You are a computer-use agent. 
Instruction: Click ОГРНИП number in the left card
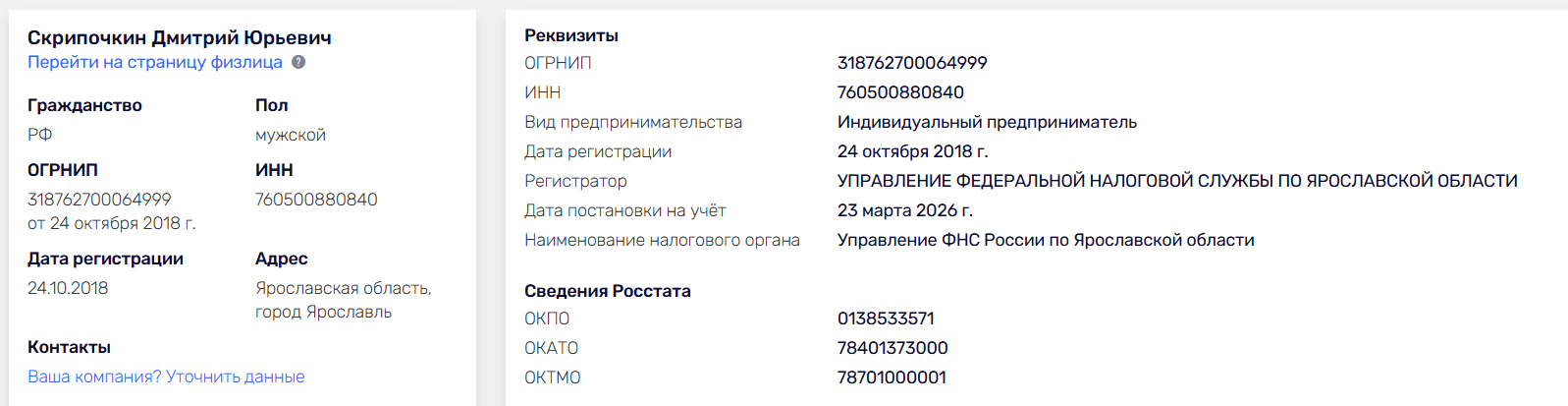[x=99, y=200]
